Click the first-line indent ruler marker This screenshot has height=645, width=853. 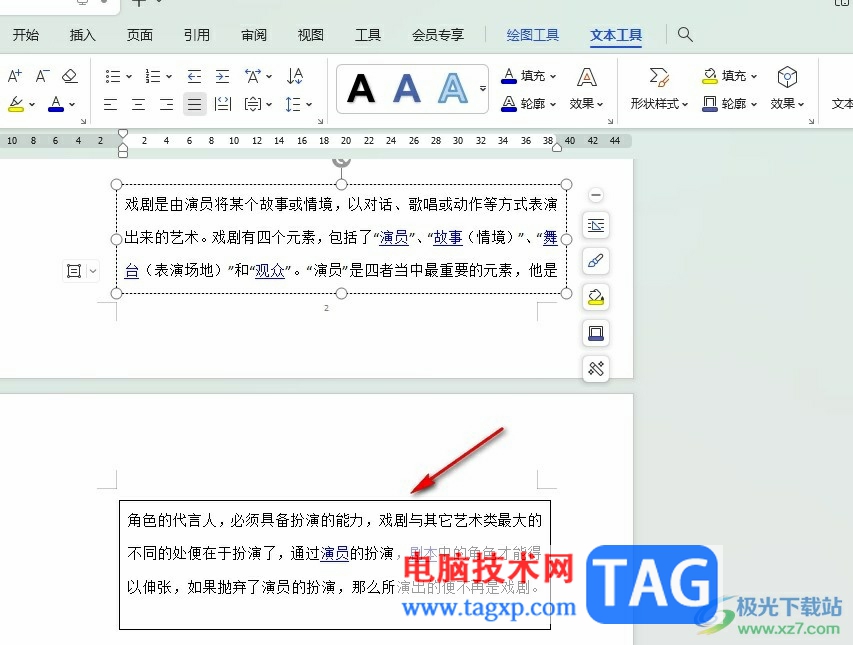point(123,134)
